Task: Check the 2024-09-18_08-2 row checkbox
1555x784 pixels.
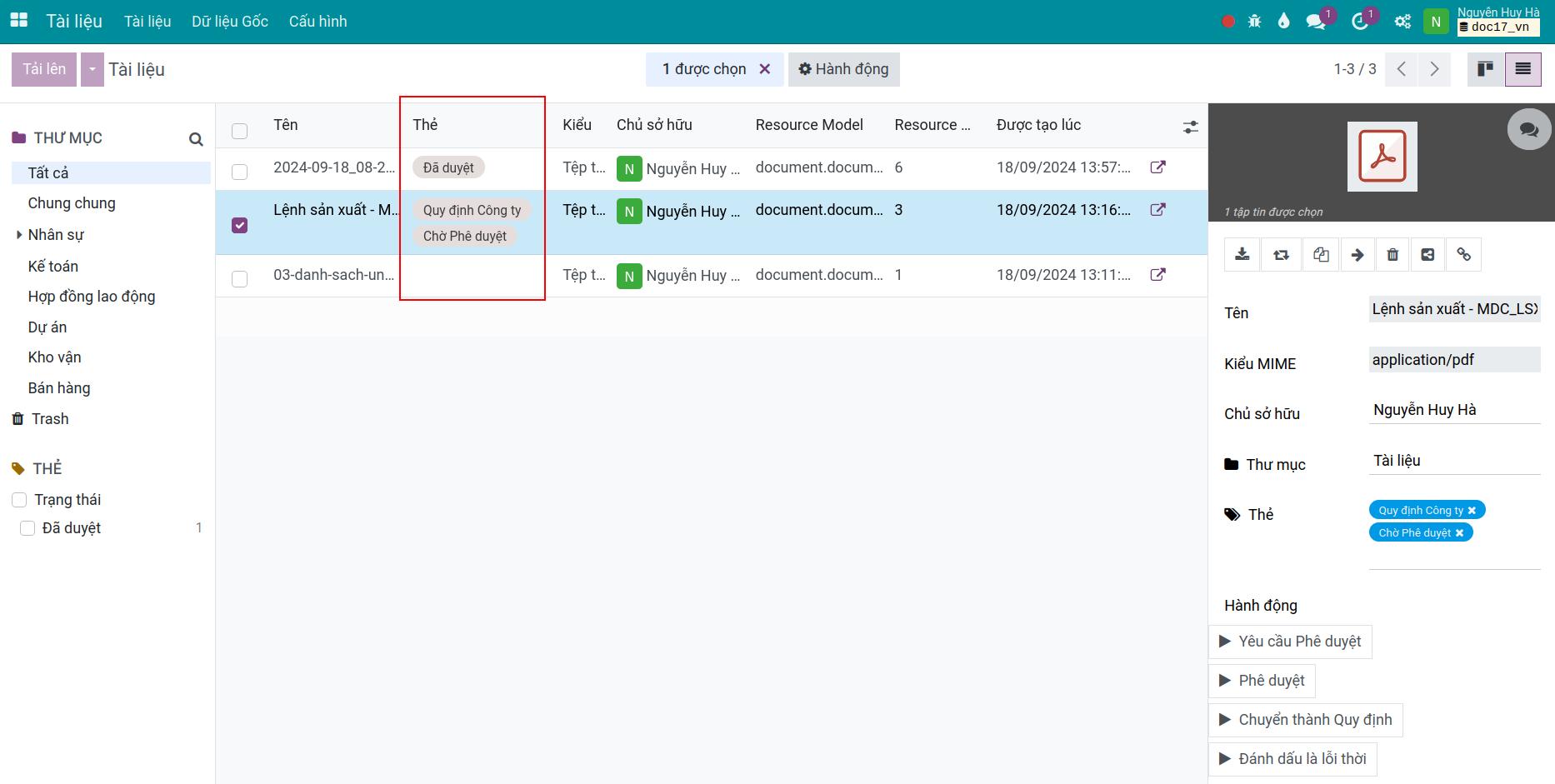Action: point(240,172)
